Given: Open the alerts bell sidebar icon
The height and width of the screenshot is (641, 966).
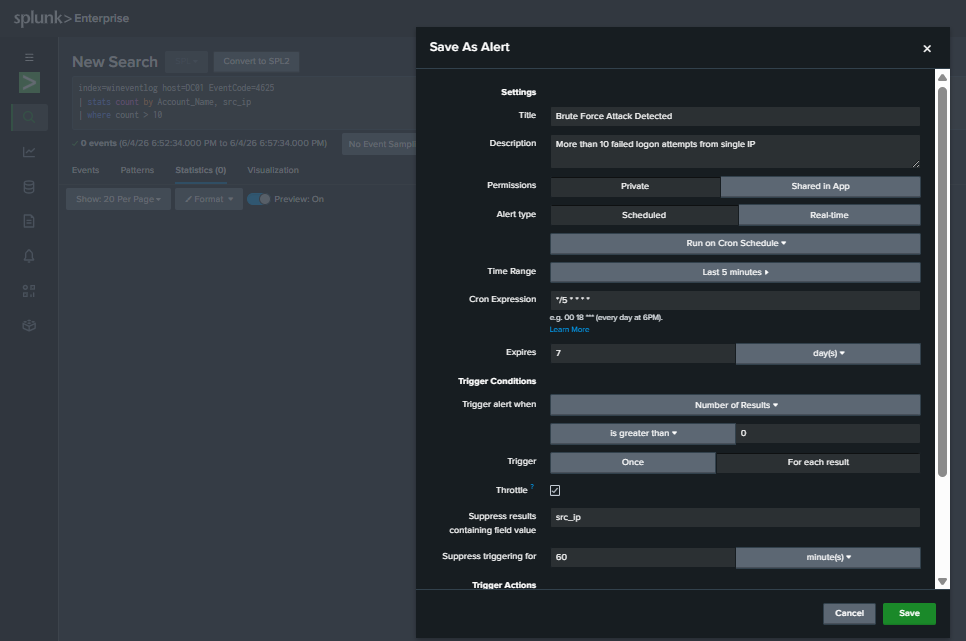Looking at the screenshot, I should click(x=29, y=256).
